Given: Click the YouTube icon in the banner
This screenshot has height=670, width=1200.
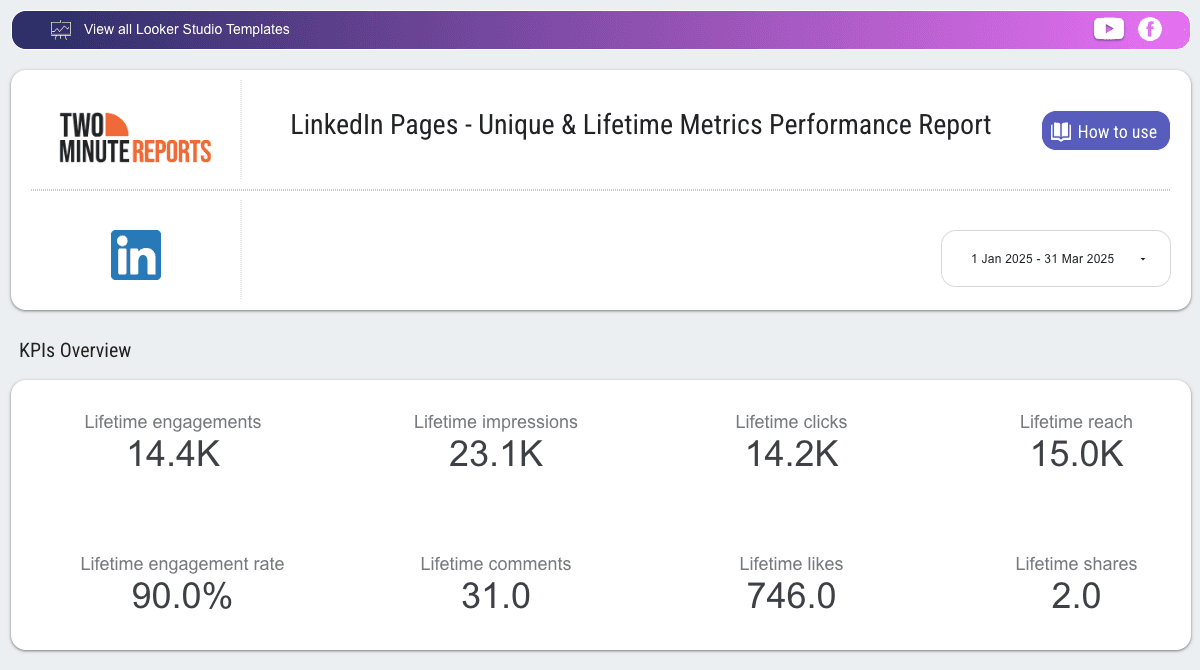Looking at the screenshot, I should click(1109, 29).
